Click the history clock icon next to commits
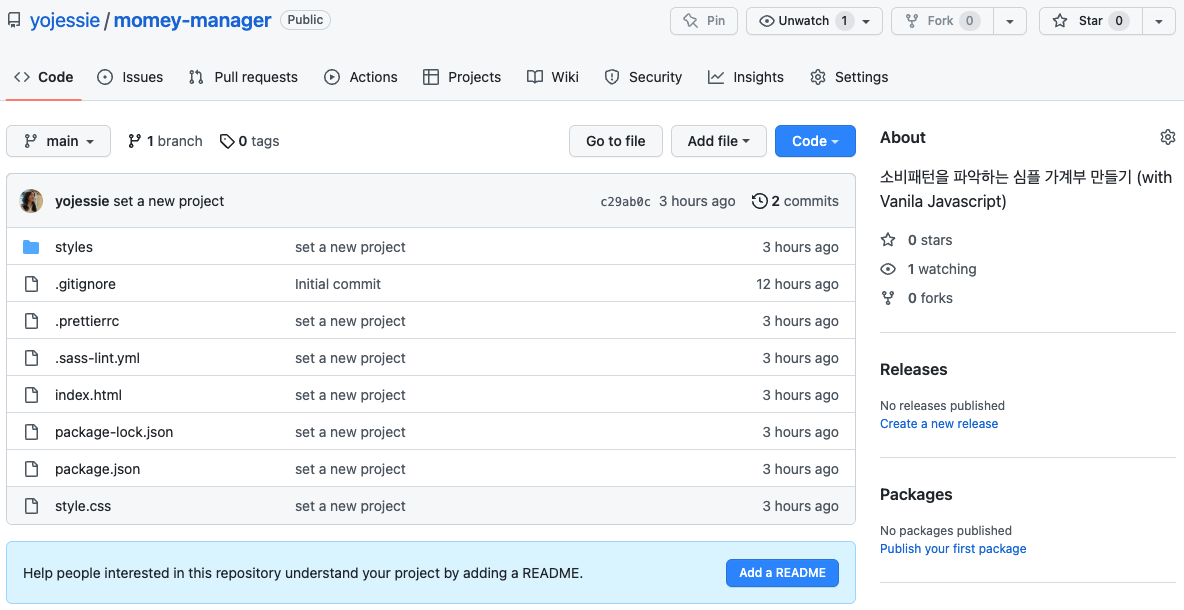 point(760,201)
